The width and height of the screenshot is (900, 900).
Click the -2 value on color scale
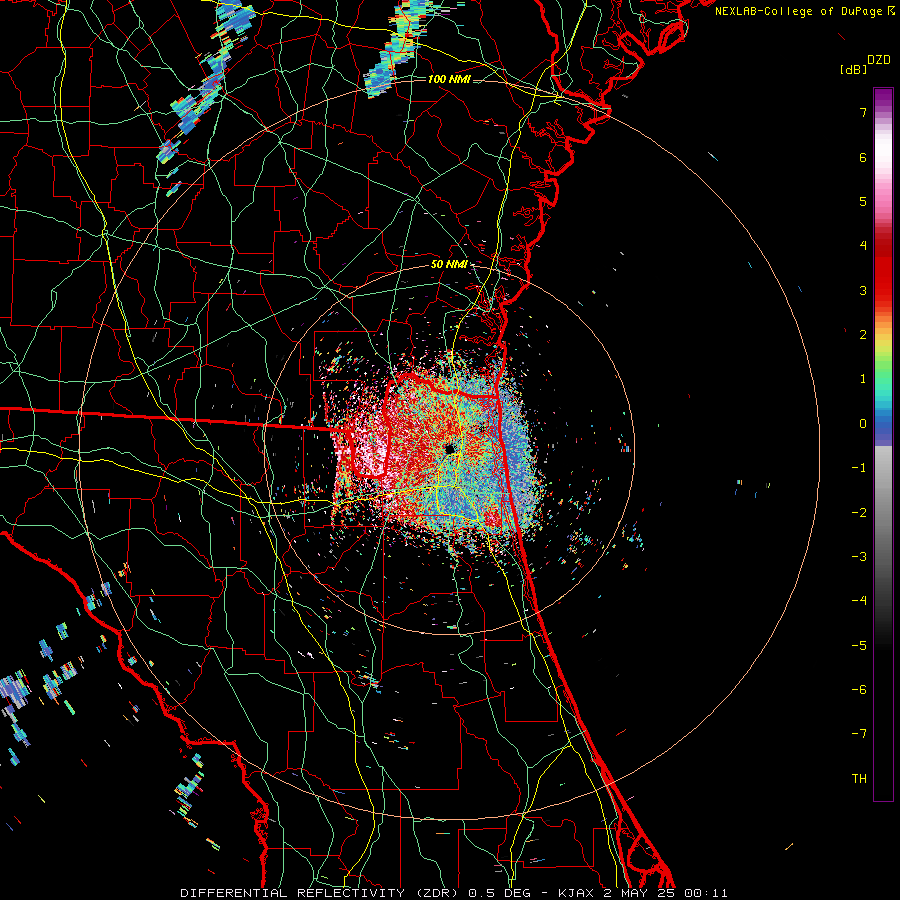[859, 512]
